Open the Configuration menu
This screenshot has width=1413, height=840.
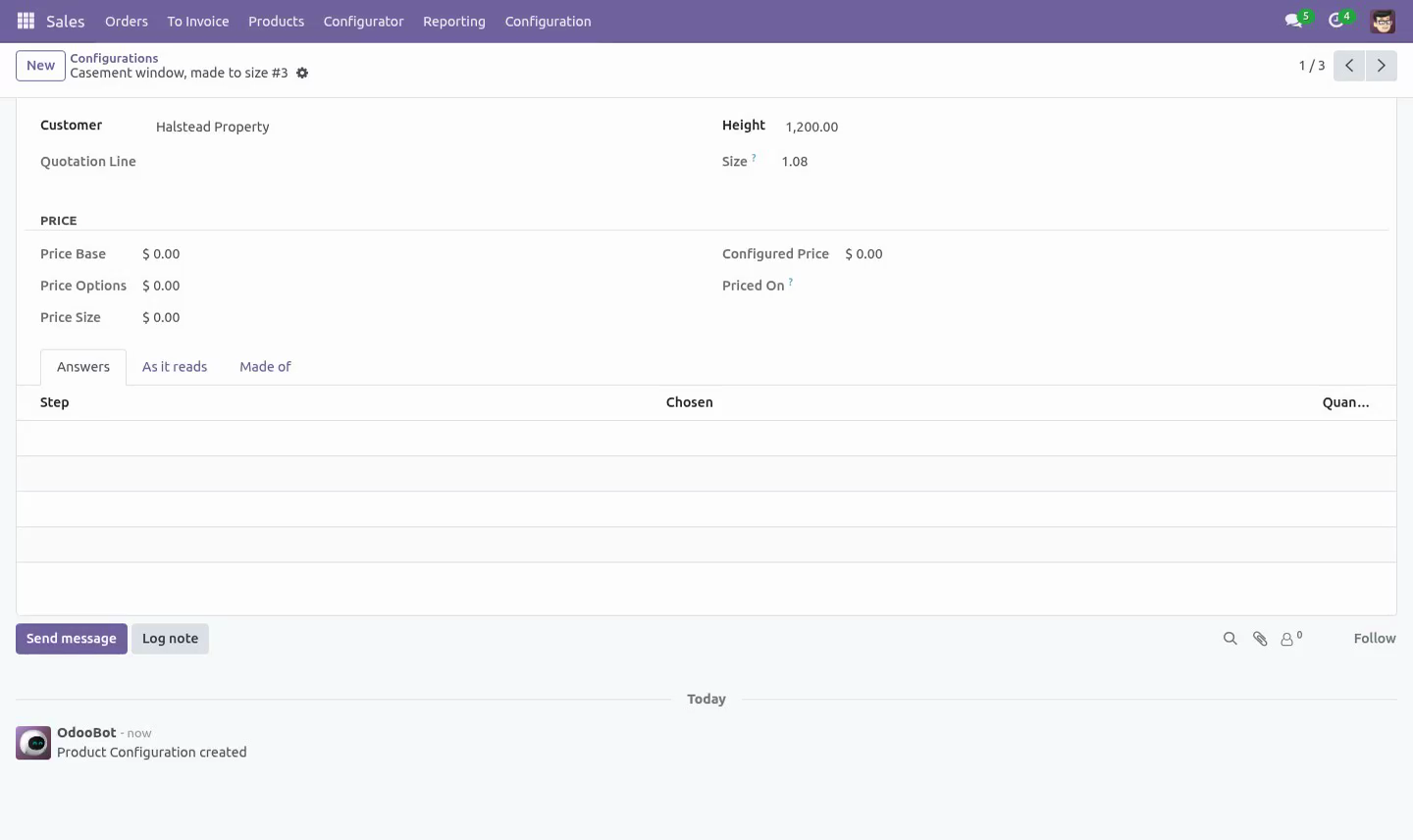point(548,21)
